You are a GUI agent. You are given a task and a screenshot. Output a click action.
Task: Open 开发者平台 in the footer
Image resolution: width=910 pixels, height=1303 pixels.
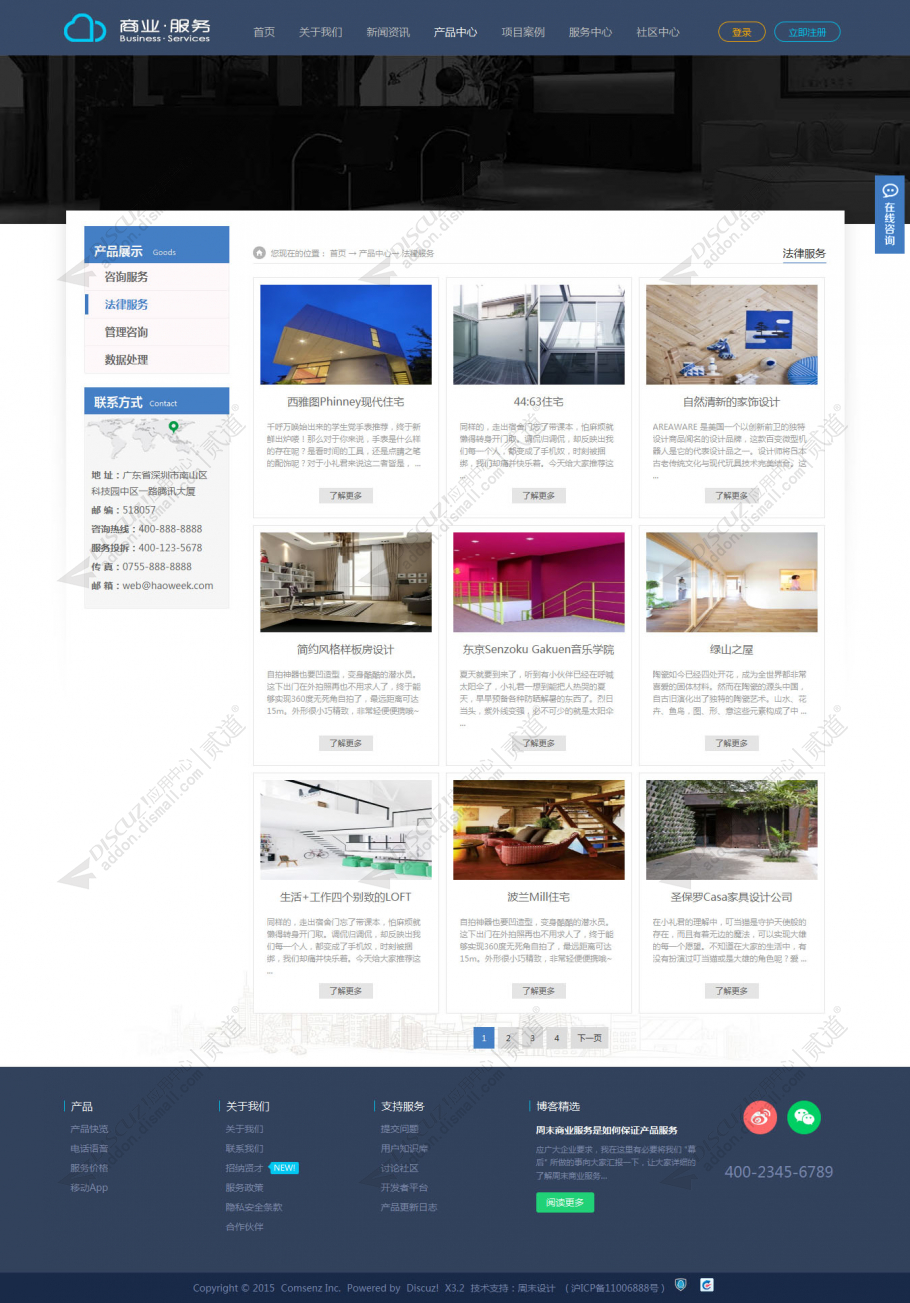(x=404, y=1188)
